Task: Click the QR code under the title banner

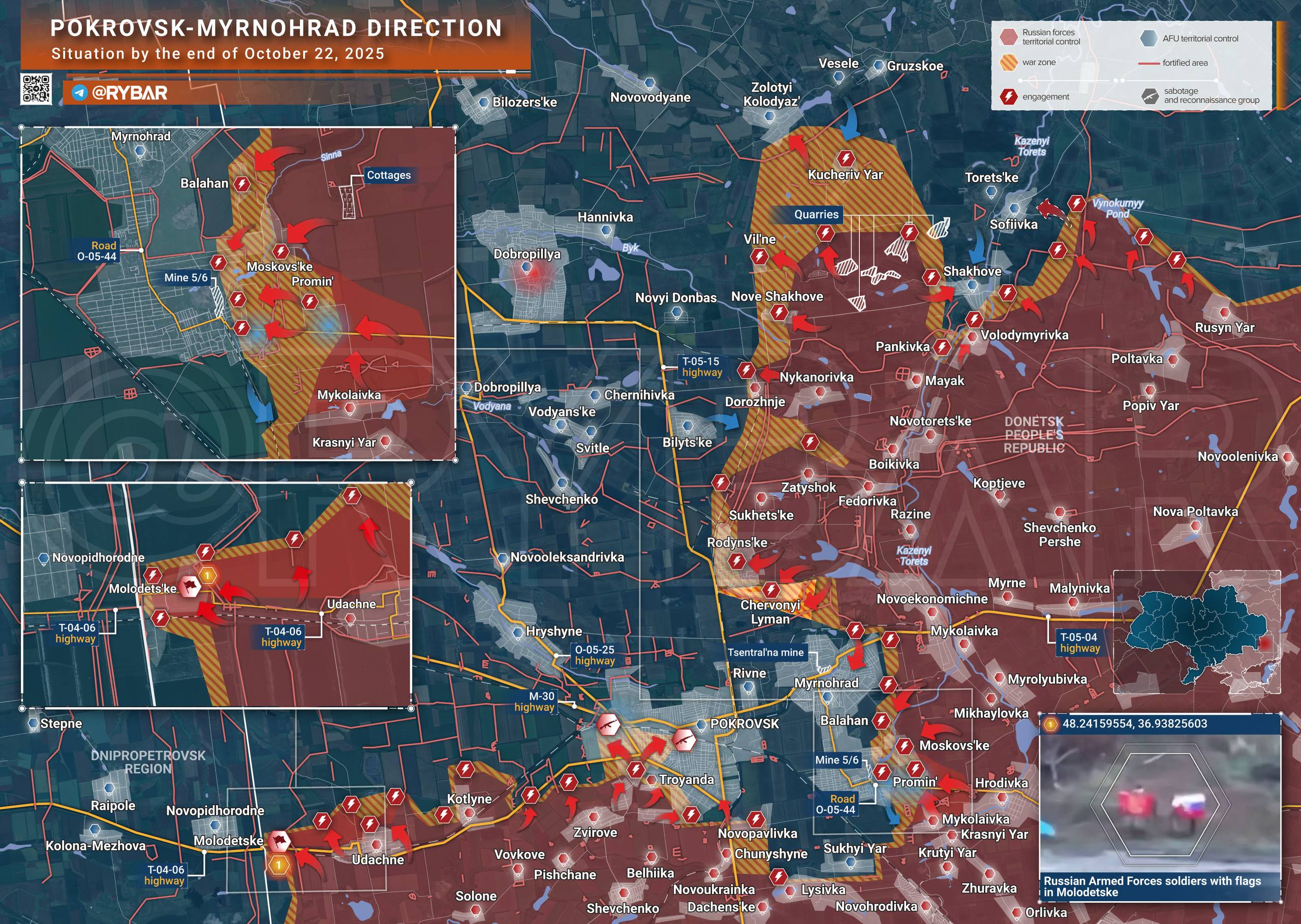Action: coord(37,88)
